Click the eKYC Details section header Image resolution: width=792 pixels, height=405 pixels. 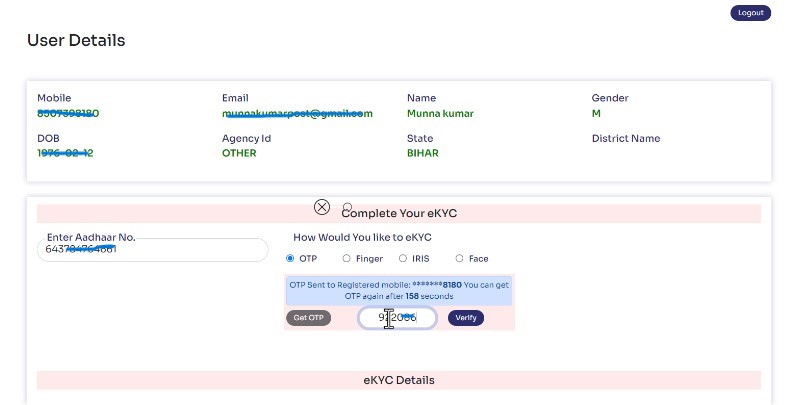[399, 380]
